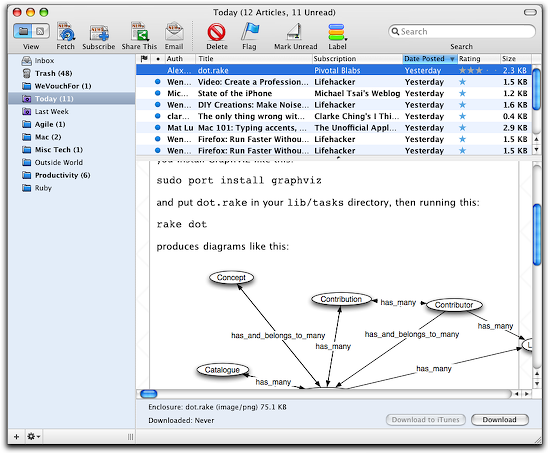Open the Trash (48) folder

72,73
